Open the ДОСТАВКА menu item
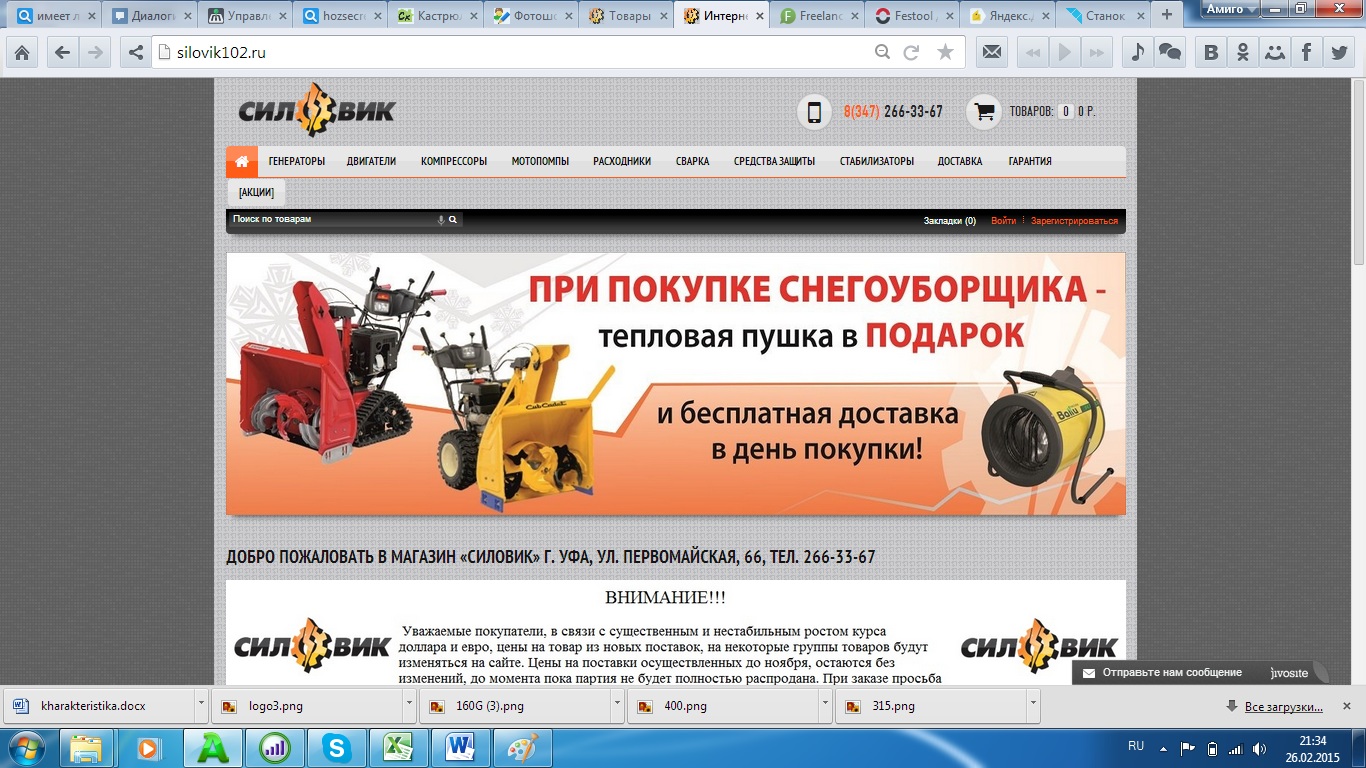 tap(960, 161)
